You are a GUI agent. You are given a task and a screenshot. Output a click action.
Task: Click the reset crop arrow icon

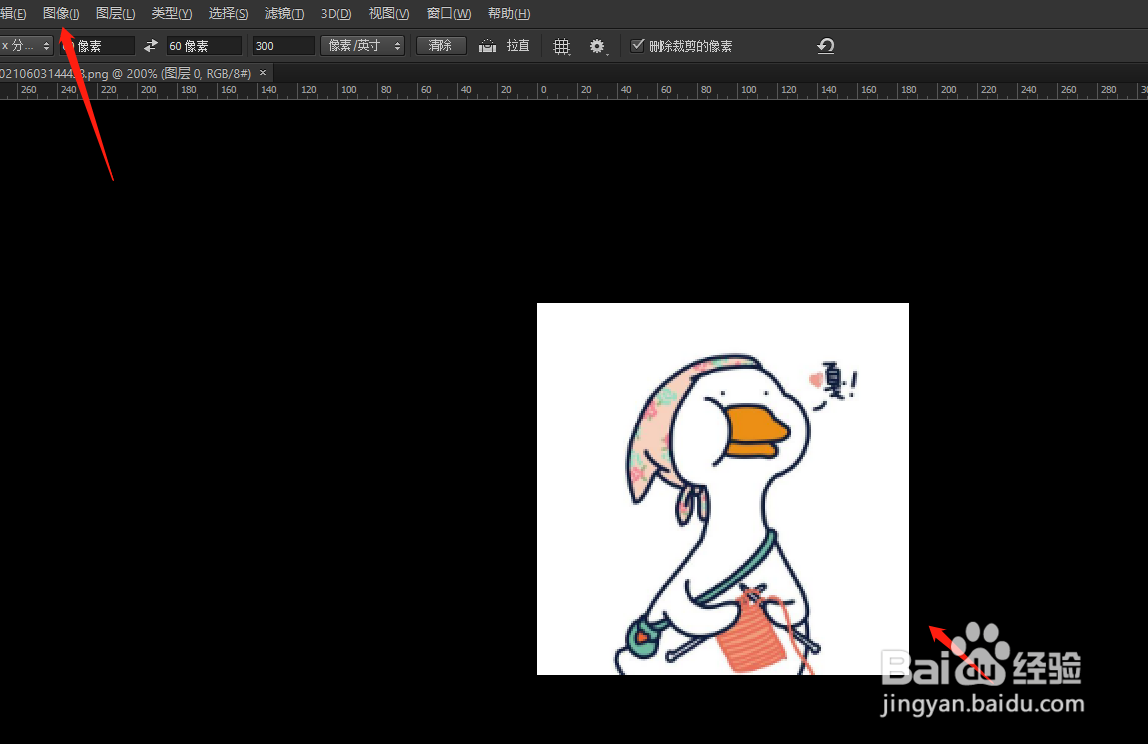tap(826, 45)
